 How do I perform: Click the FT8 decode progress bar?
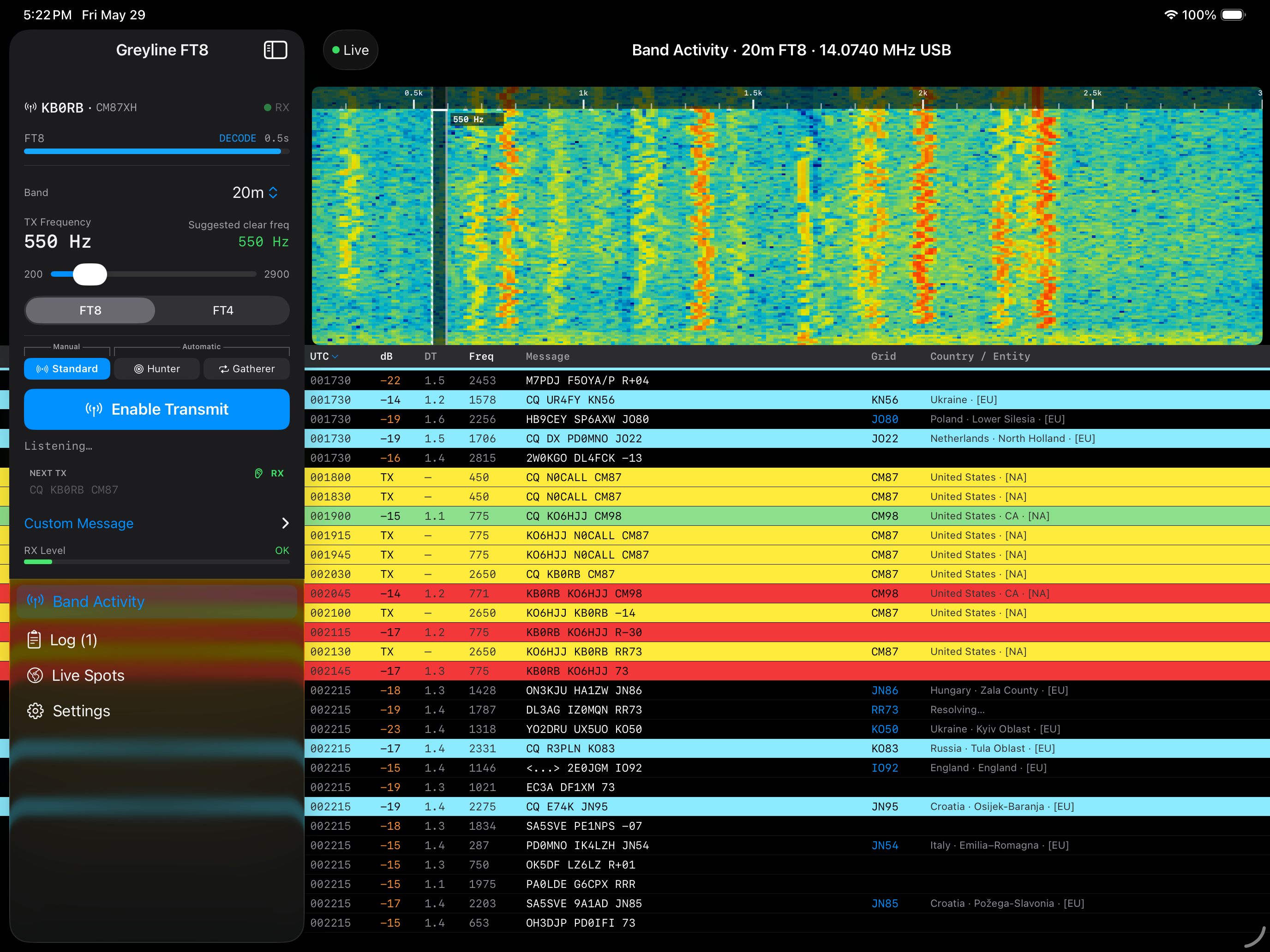[x=157, y=151]
